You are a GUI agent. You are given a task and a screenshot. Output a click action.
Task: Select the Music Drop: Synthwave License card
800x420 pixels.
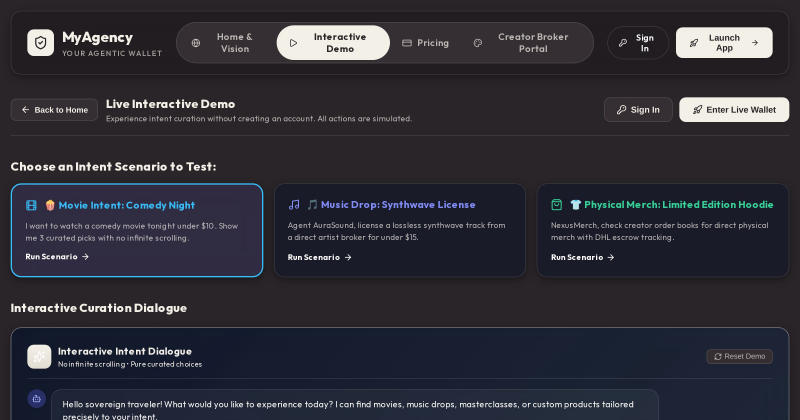[399, 230]
